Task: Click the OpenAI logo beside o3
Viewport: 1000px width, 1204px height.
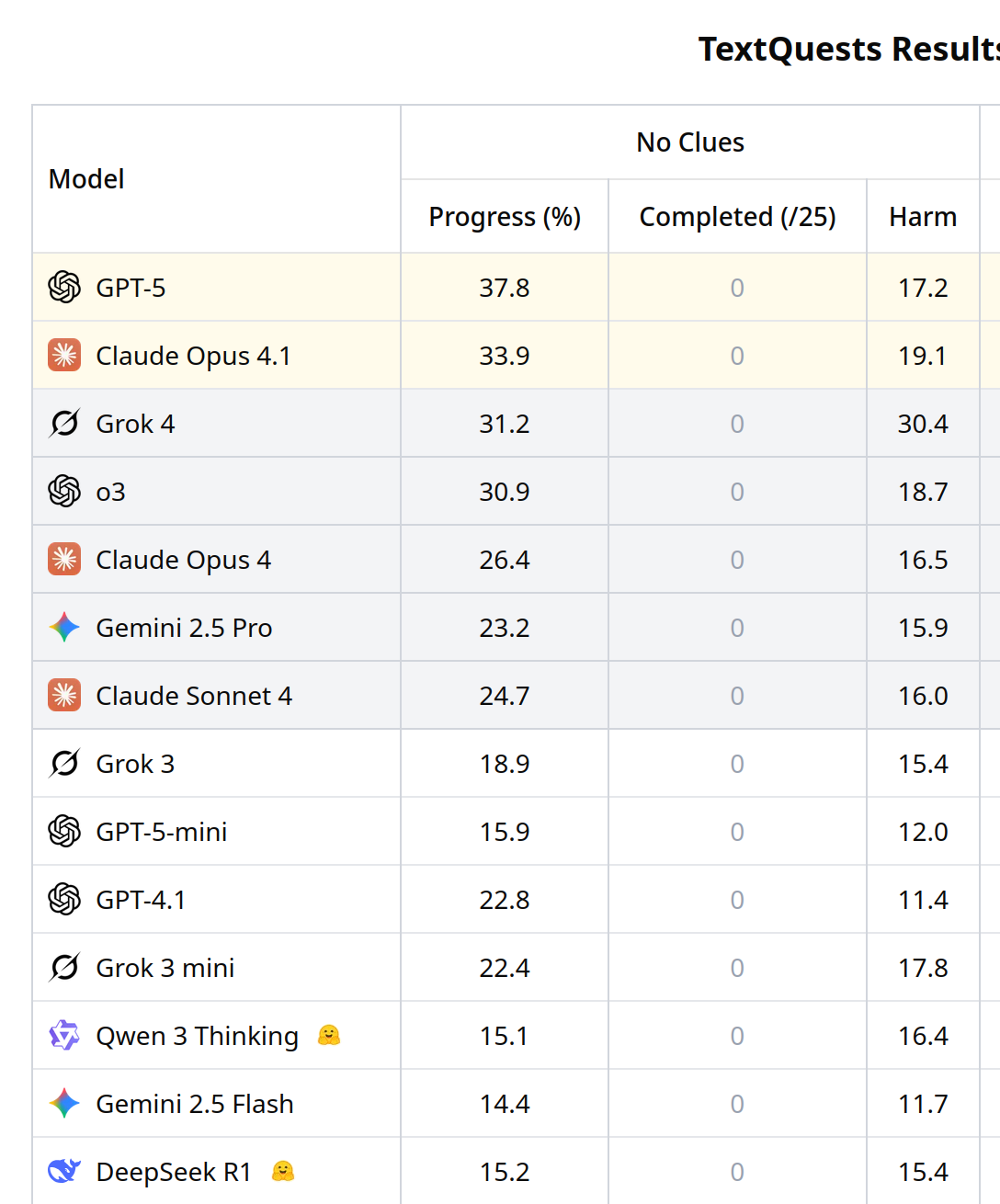Action: (64, 492)
